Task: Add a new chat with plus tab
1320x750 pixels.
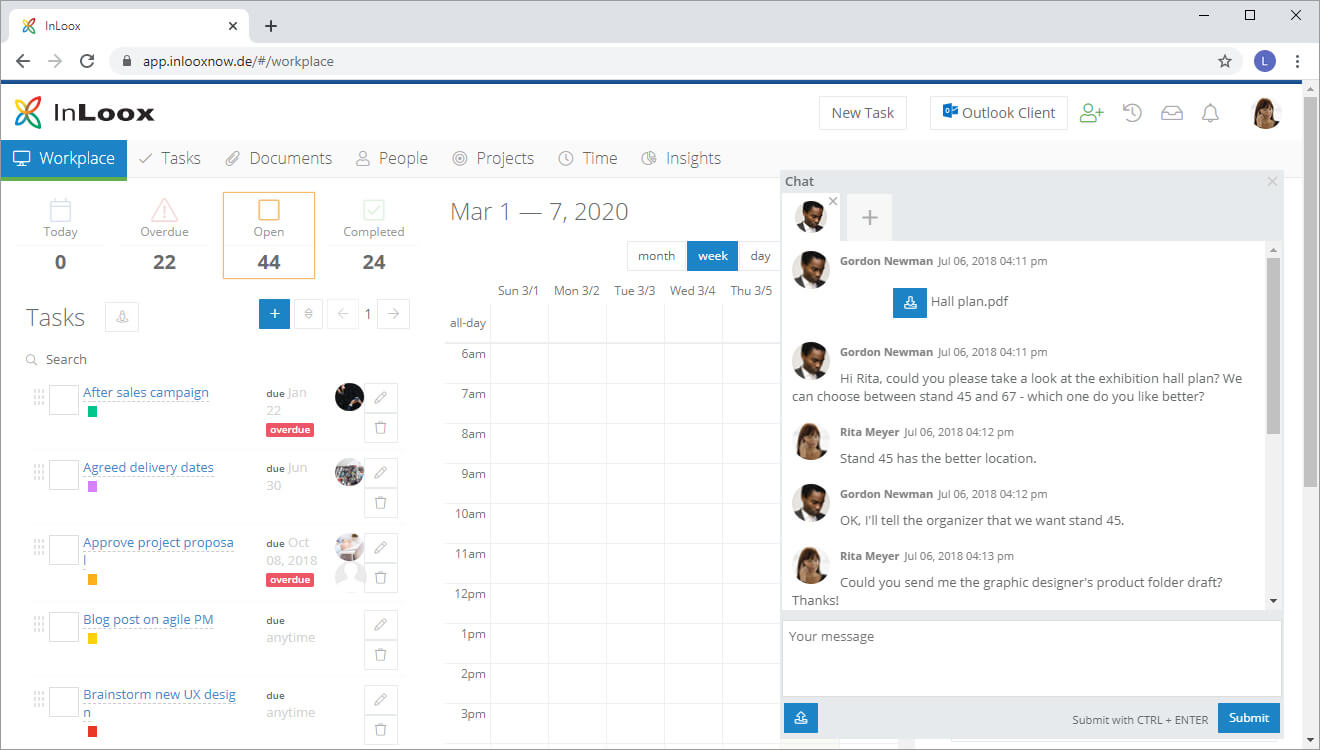Action: point(870,217)
